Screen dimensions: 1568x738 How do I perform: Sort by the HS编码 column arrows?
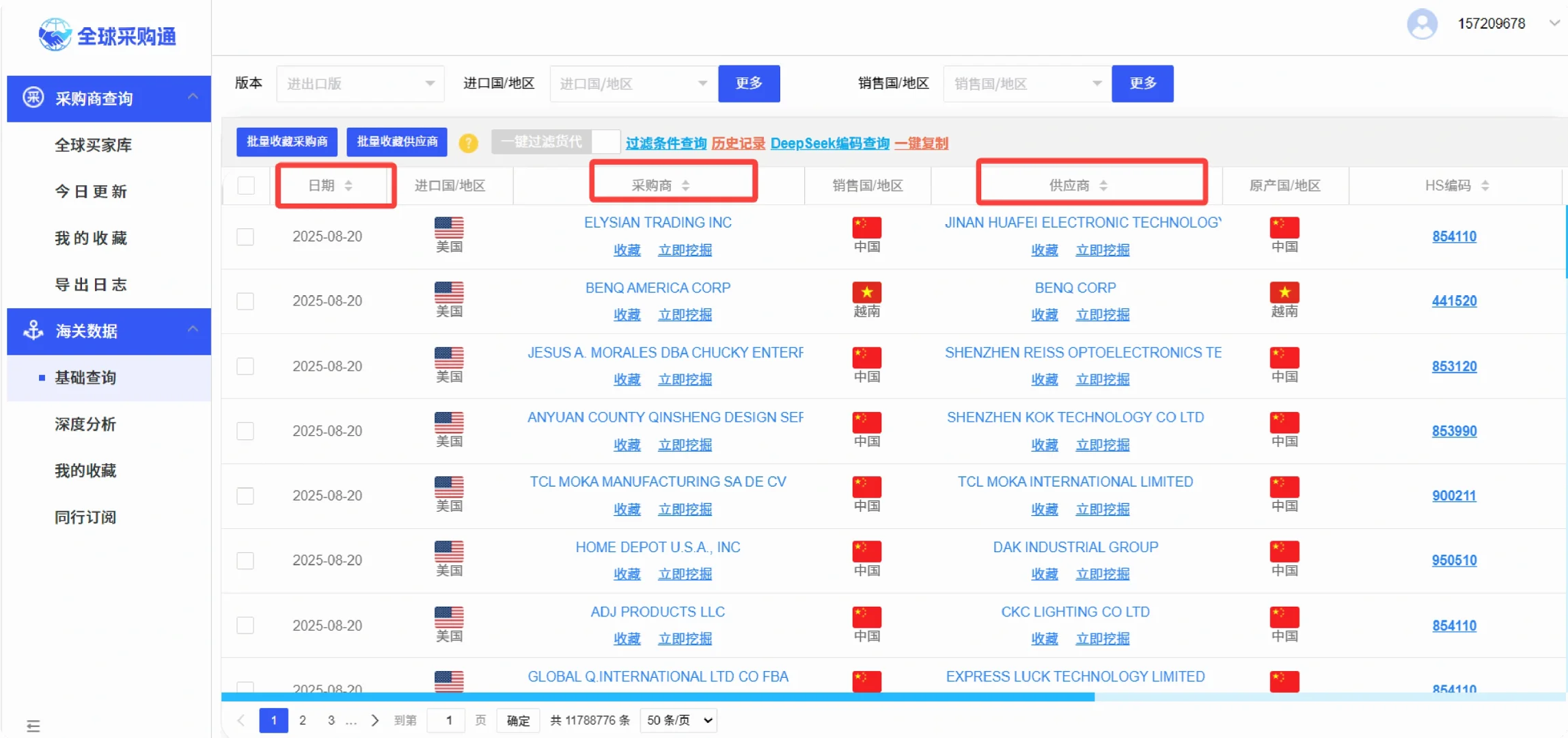pyautogui.click(x=1485, y=186)
